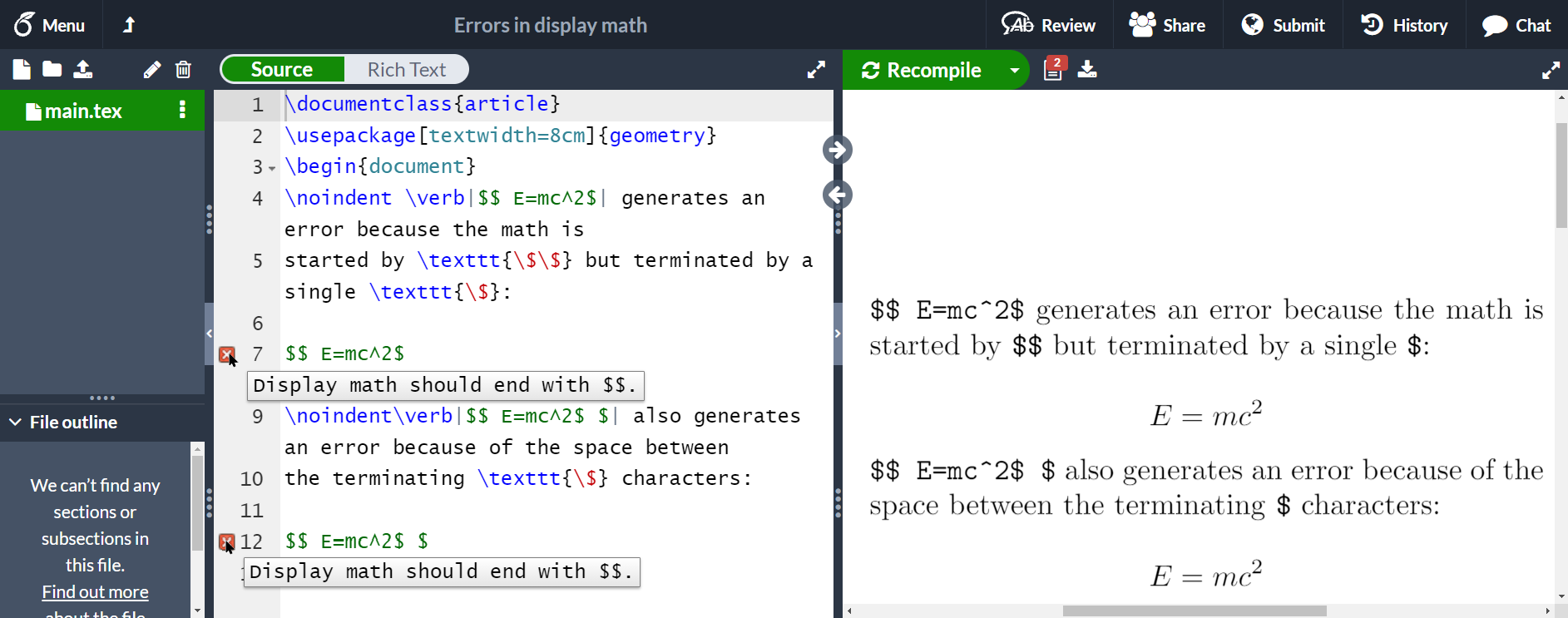Click the sync to code arrow
Viewport: 1568px width, 618px height.
[x=837, y=195]
